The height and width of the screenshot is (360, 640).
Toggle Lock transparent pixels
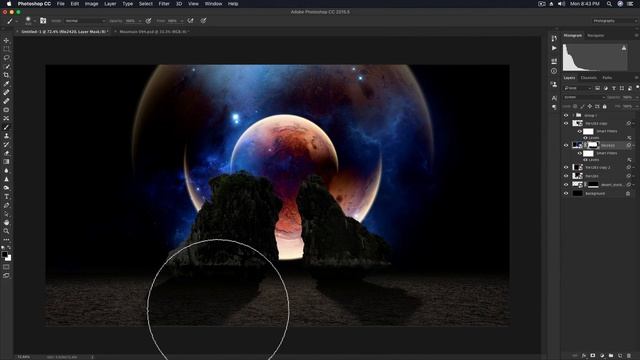[x=575, y=107]
